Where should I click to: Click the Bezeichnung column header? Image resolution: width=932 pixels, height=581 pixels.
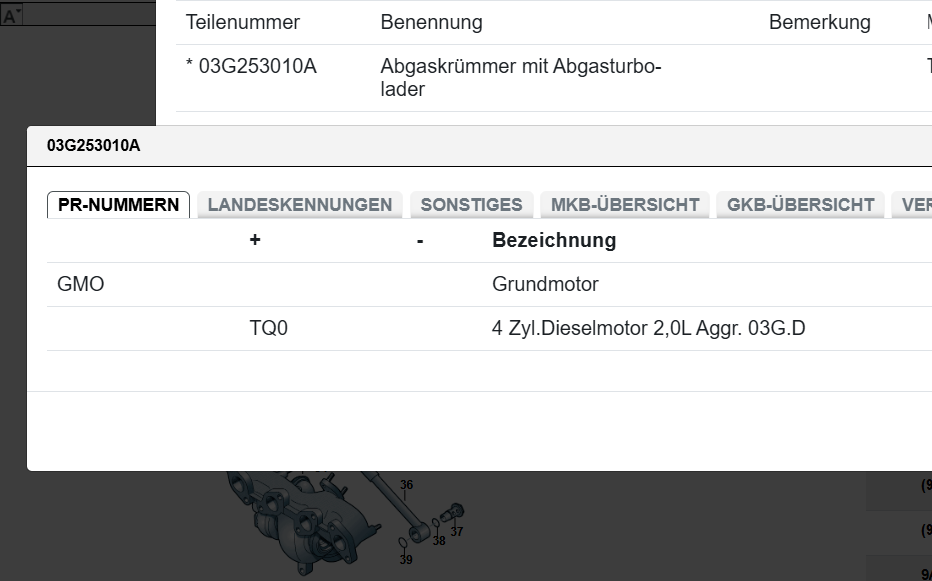tap(554, 241)
